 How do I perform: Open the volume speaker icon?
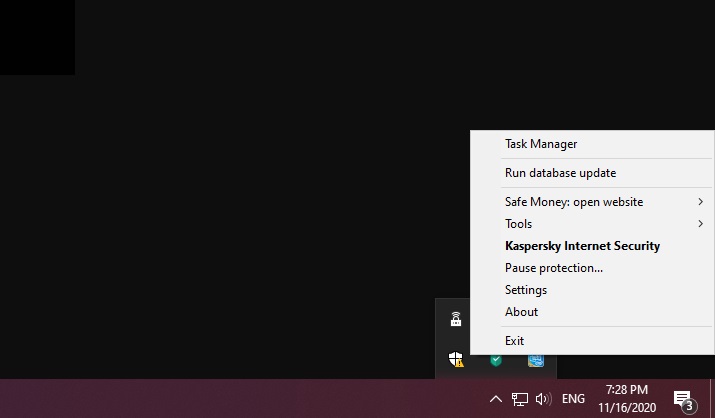(543, 399)
